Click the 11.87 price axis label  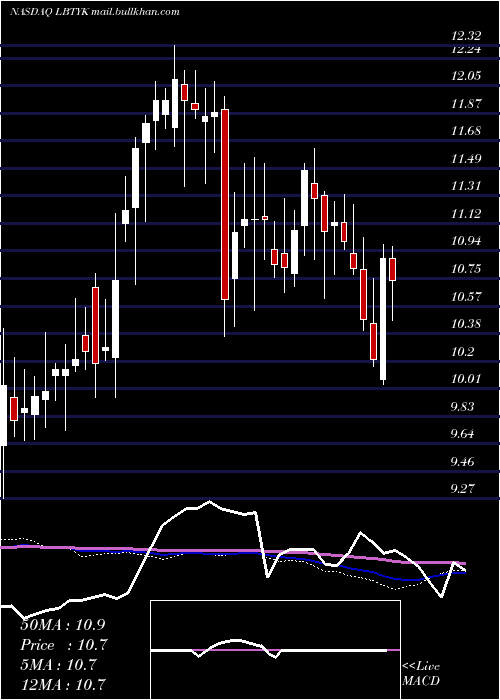466,104
